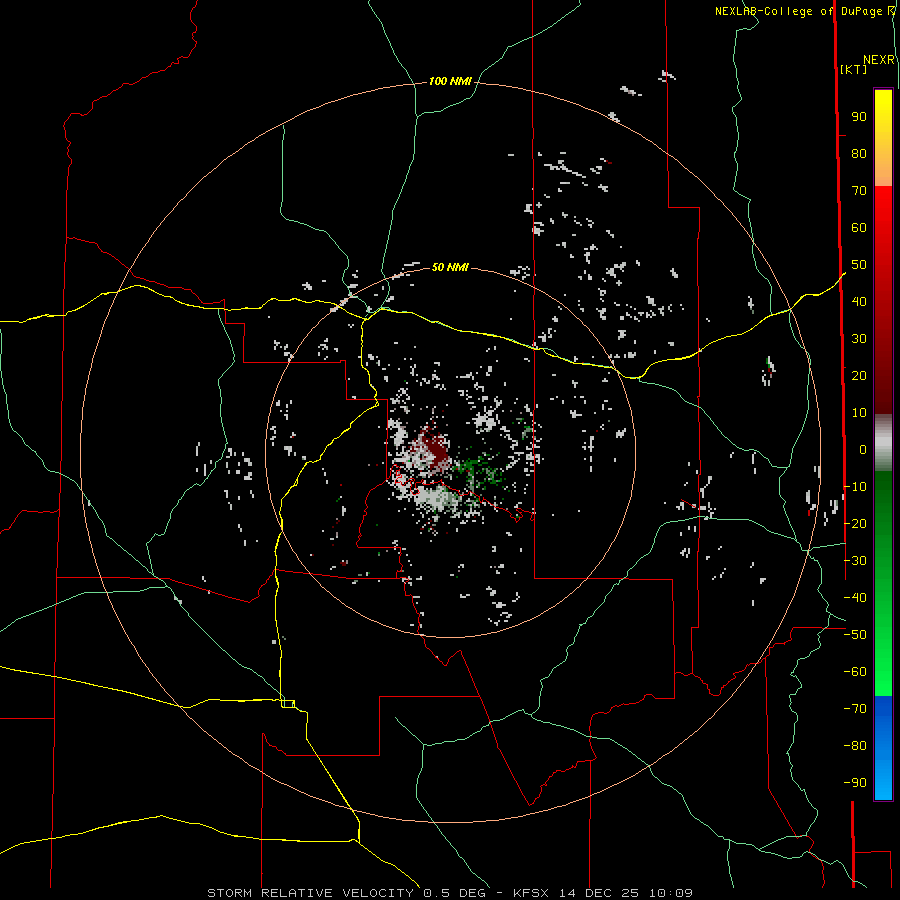
Task: Click the 100 NMI range ring label
Action: pyautogui.click(x=450, y=82)
